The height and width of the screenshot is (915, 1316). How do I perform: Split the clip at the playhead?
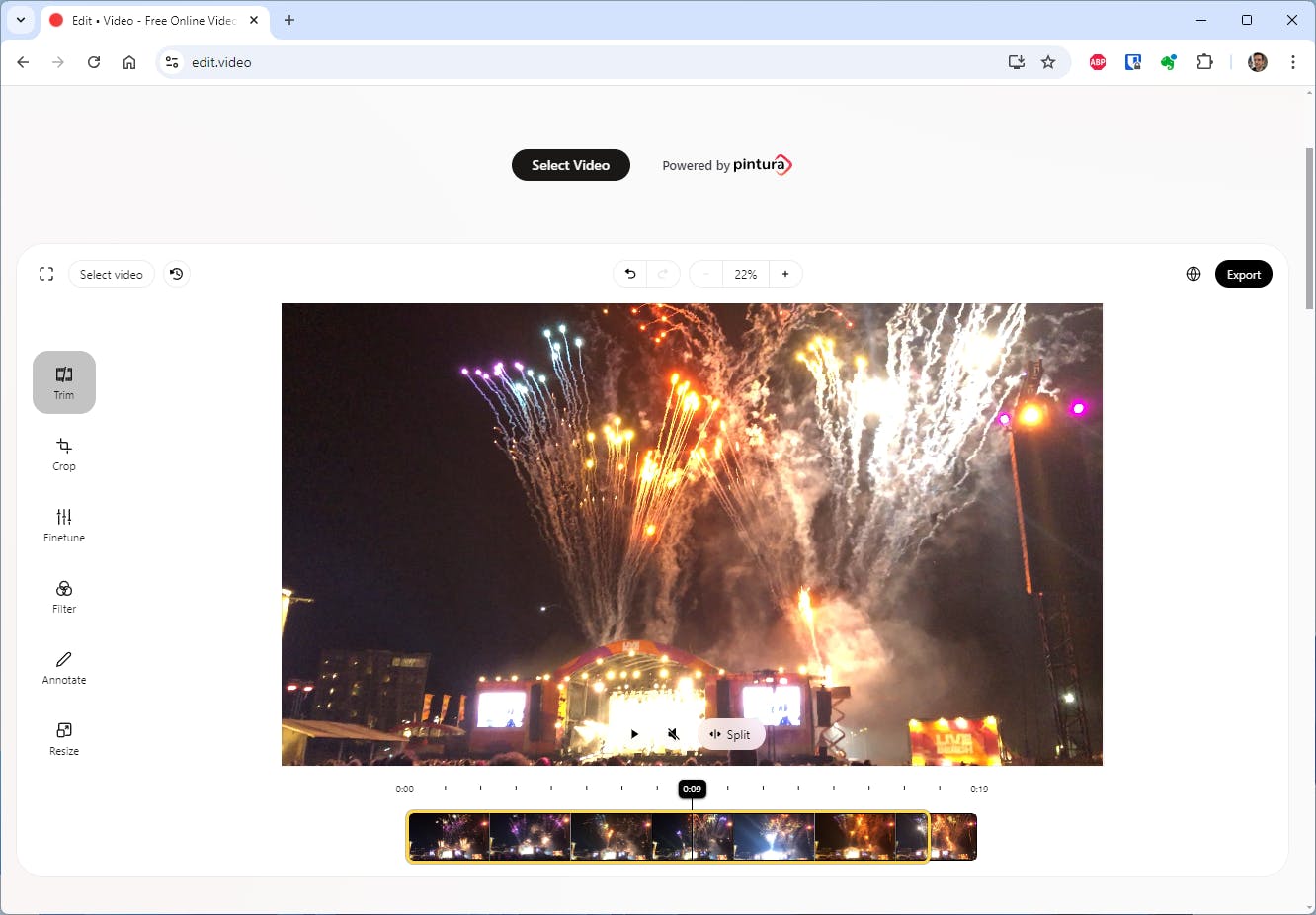point(731,734)
